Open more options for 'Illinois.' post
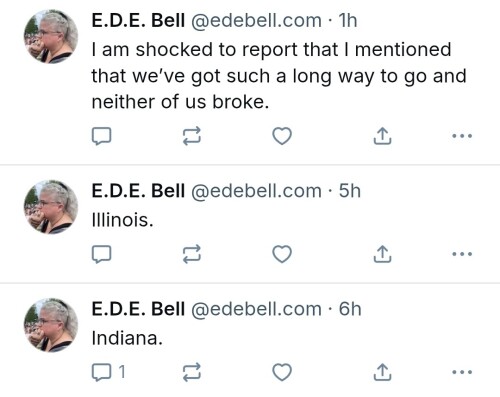The image size is (500, 397). coord(462,254)
